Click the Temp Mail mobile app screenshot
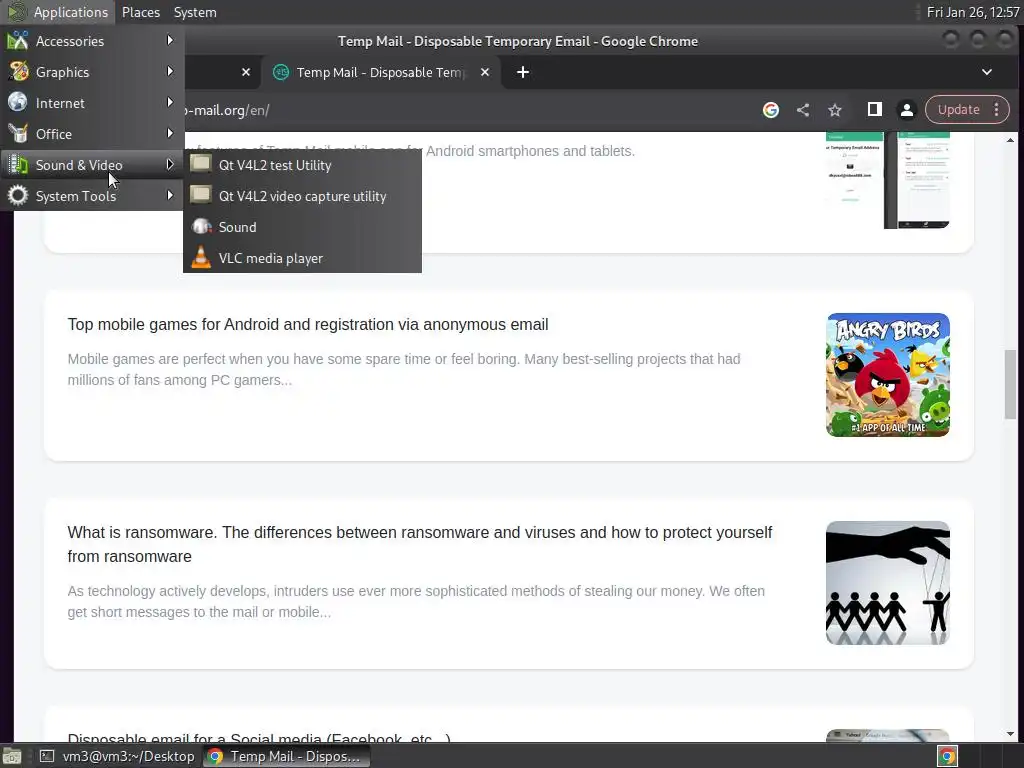The image size is (1024, 768). (x=888, y=180)
